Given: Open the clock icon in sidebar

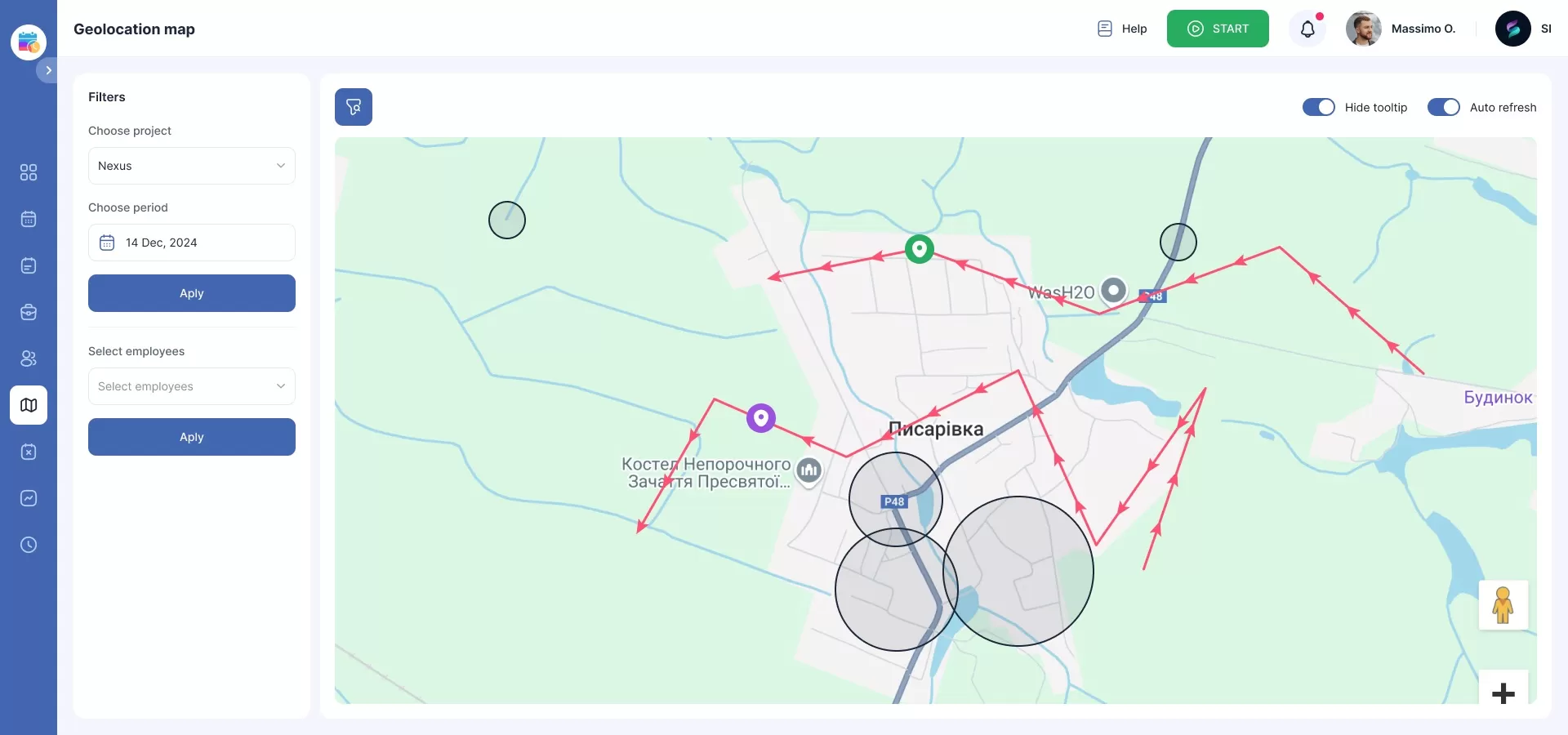Looking at the screenshot, I should (x=29, y=545).
